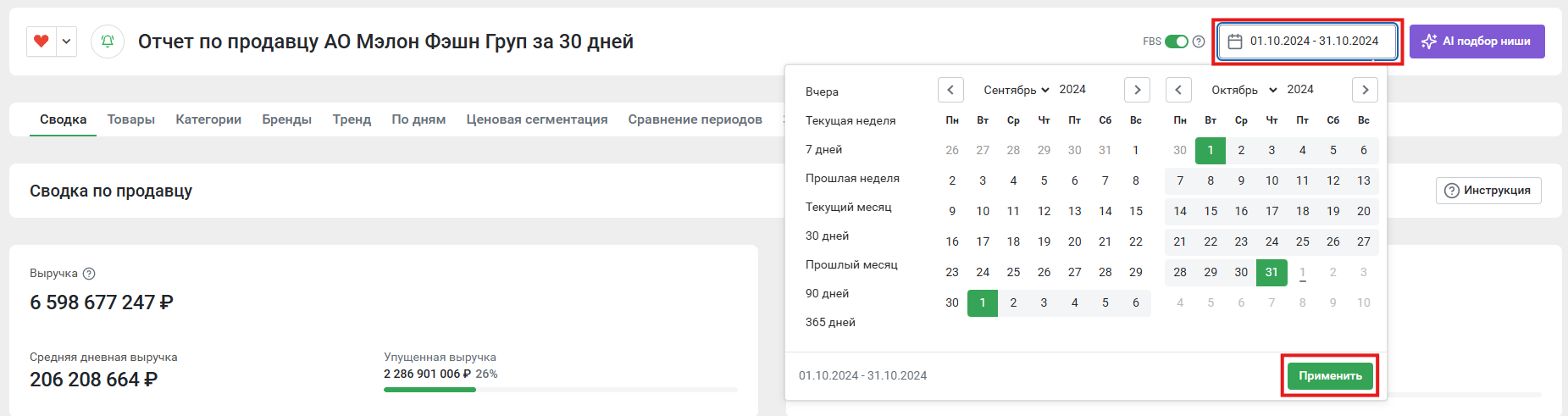Viewport: 1568px width, 416px height.
Task: Switch to the По дням tab
Action: (418, 119)
